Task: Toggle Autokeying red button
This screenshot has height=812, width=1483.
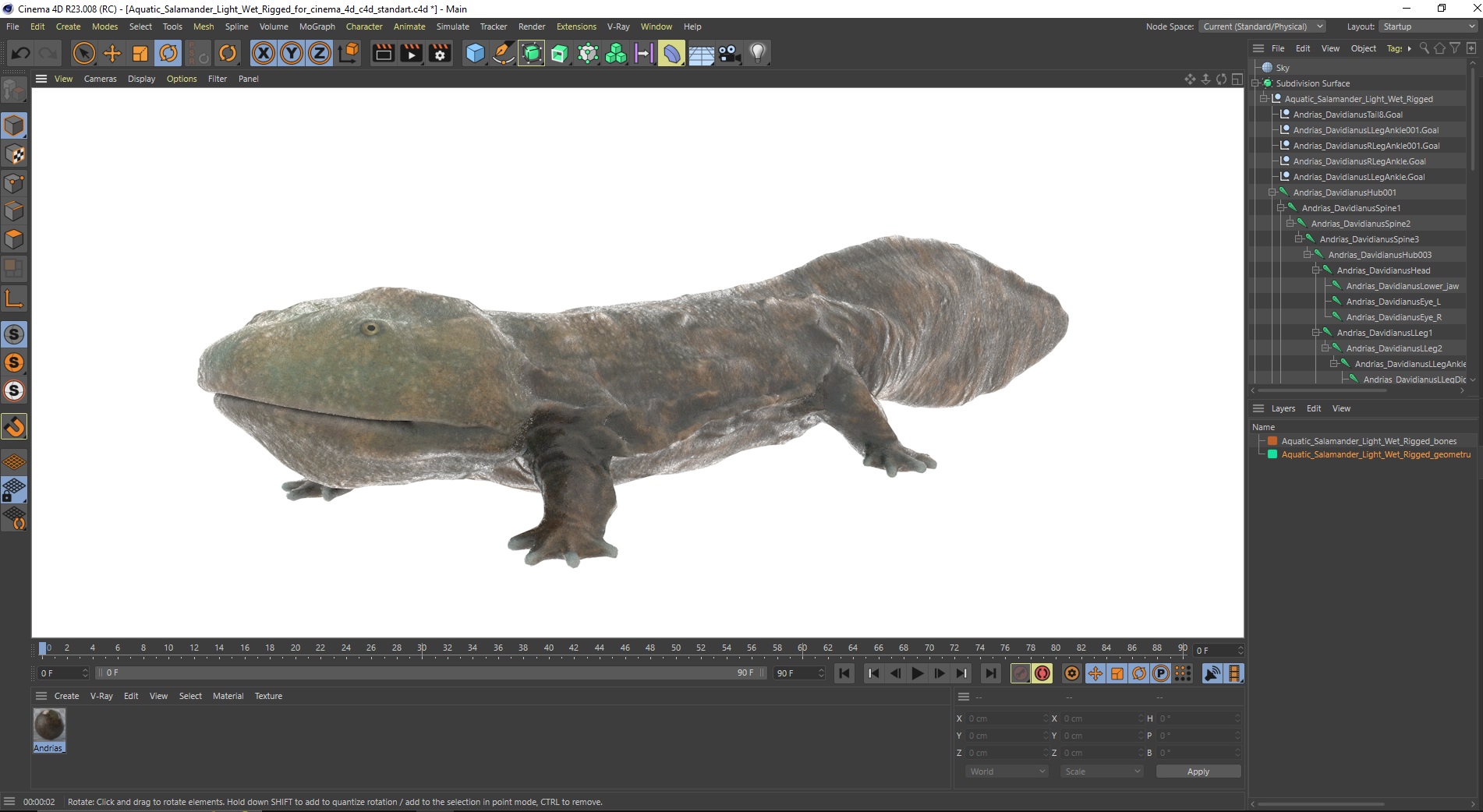Action: [1042, 673]
